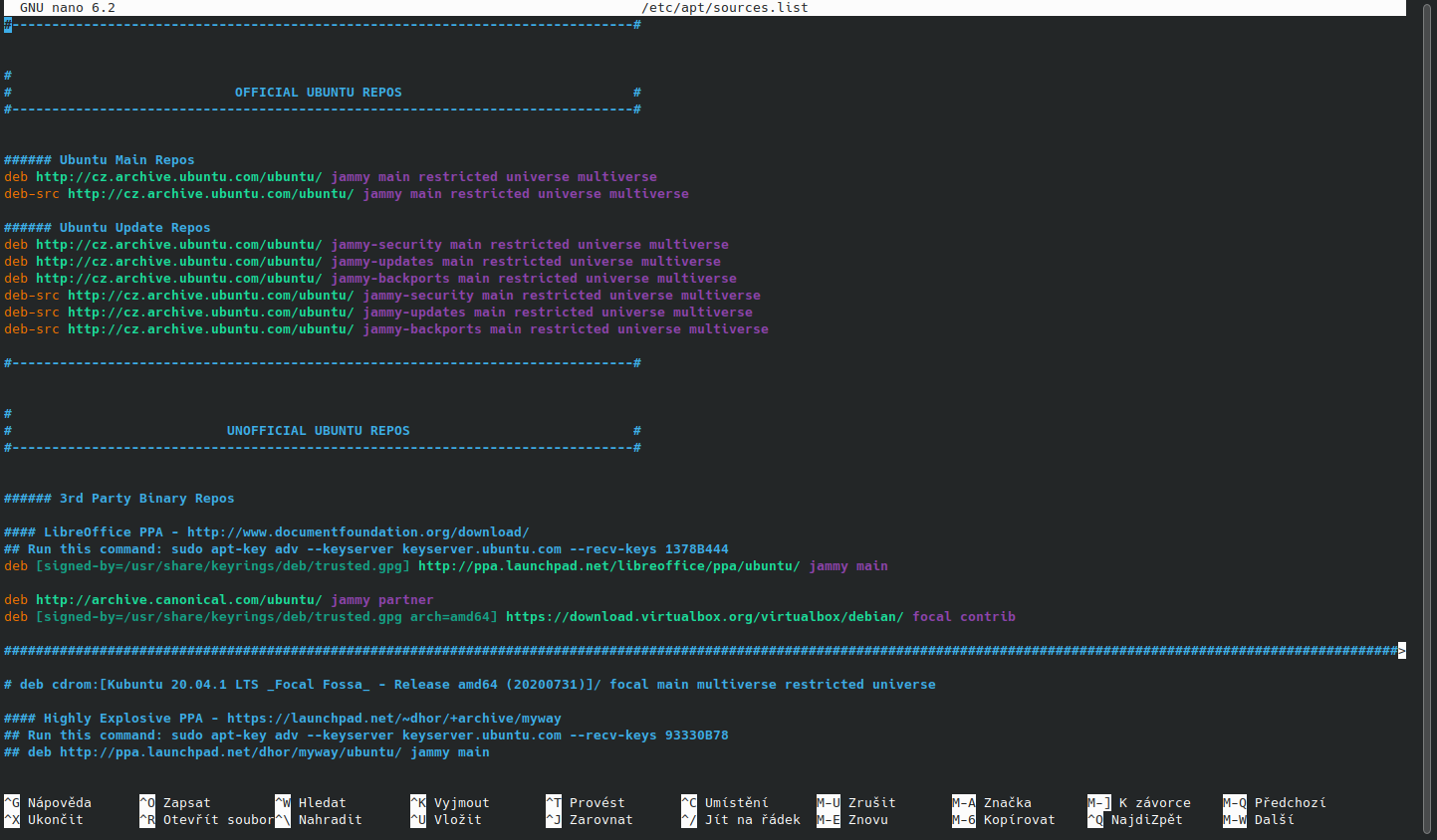Click the '# deb cdrom:[Kubuntu 20.04.1 LTS' line
The width and height of the screenshot is (1437, 840).
(x=470, y=685)
